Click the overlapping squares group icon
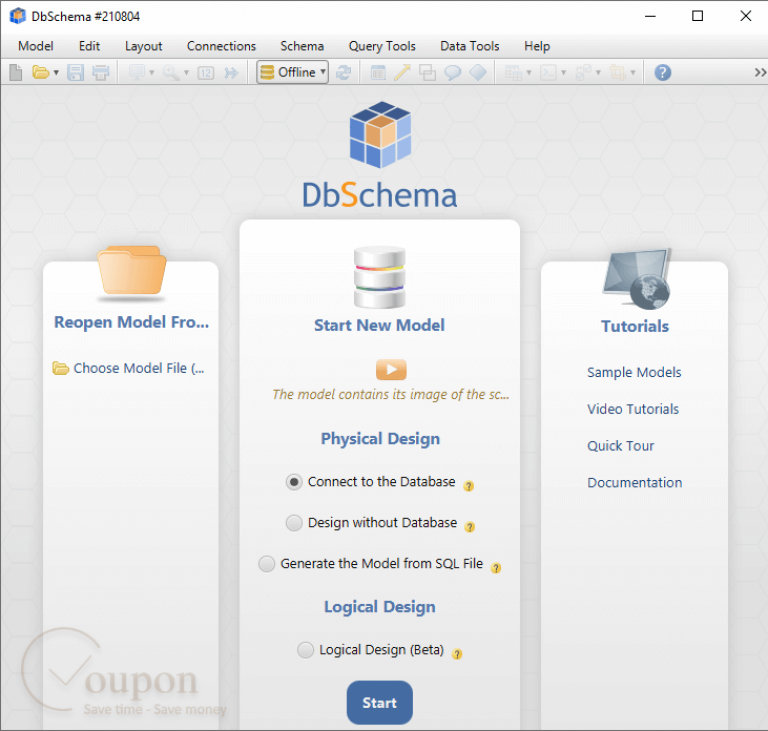 coord(427,73)
